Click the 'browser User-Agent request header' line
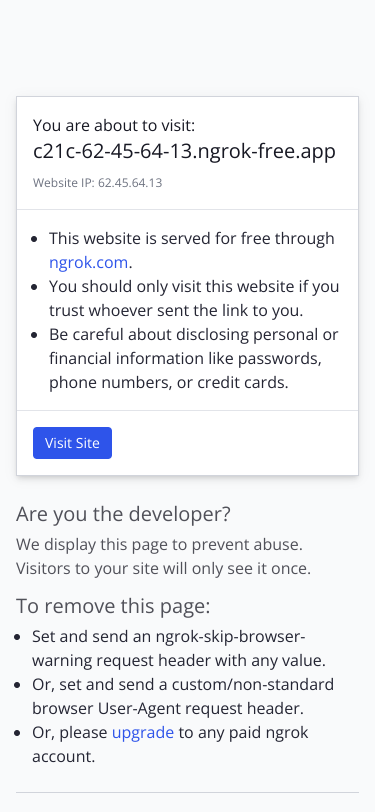The height and width of the screenshot is (812, 375). point(168,708)
